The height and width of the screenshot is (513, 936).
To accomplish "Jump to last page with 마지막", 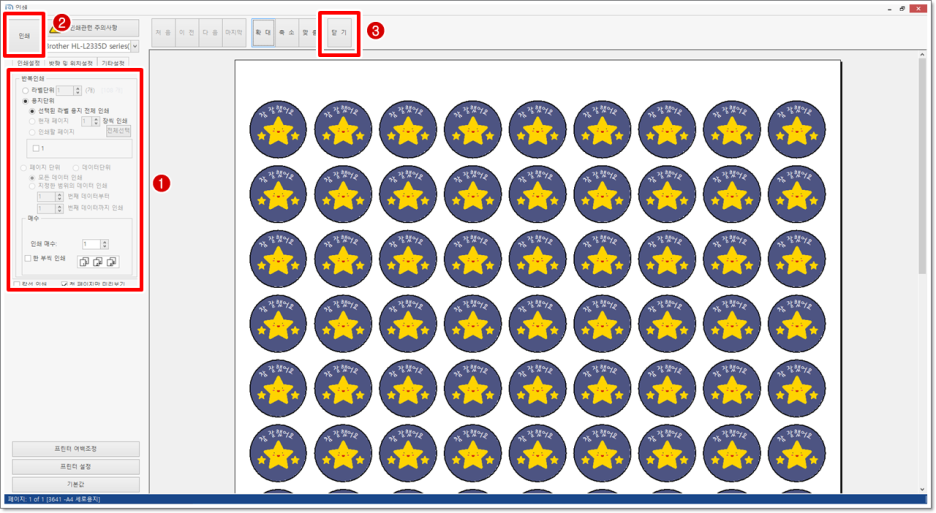I will pos(233,33).
